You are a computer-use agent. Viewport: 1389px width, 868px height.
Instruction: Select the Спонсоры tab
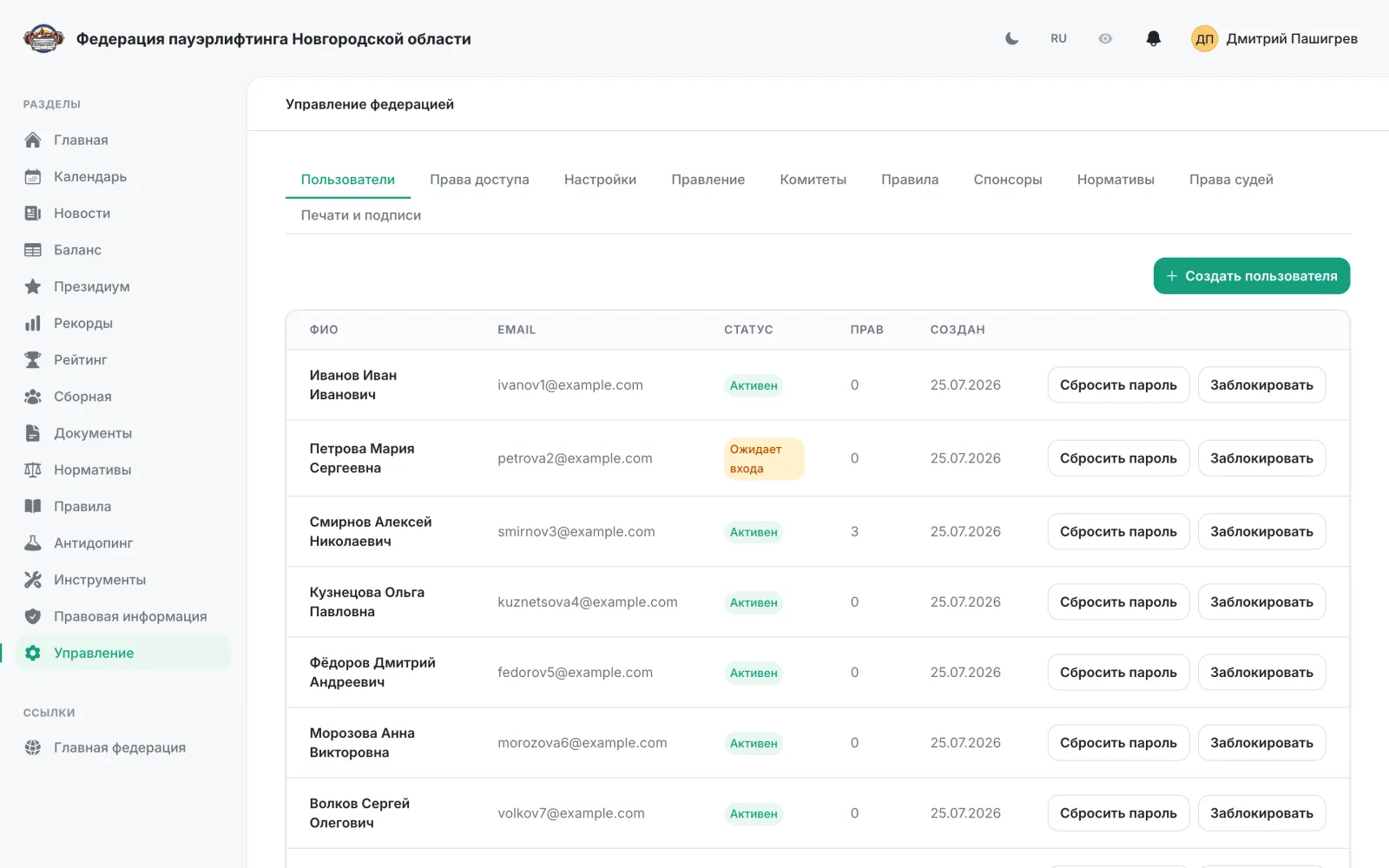click(1007, 180)
